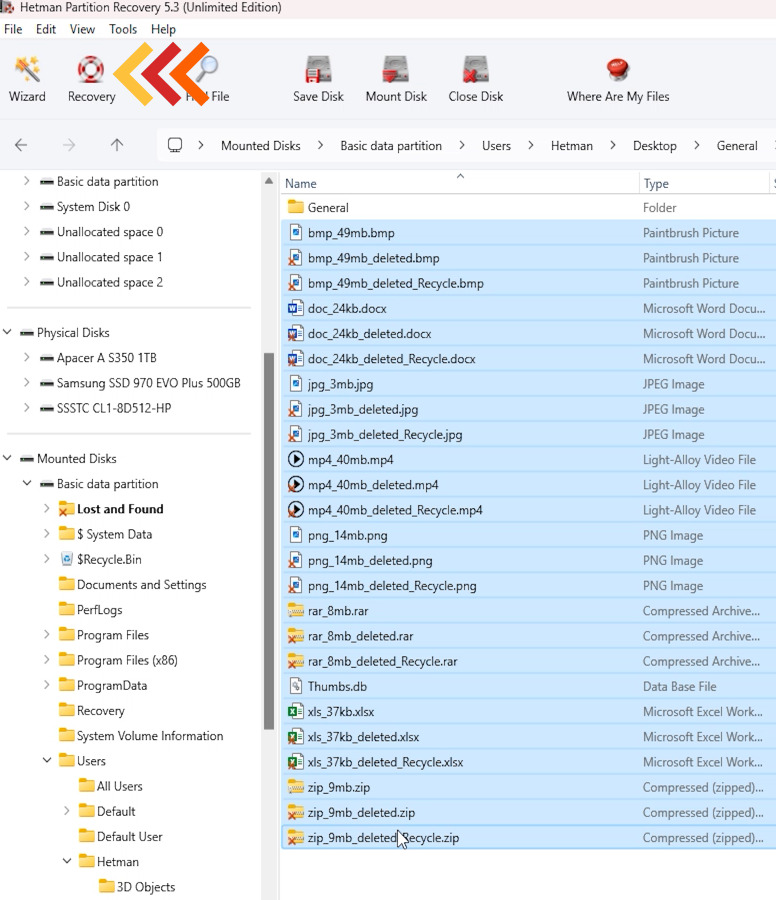This screenshot has width=776, height=900.
Task: Click the Close Disk icon
Action: (x=475, y=70)
